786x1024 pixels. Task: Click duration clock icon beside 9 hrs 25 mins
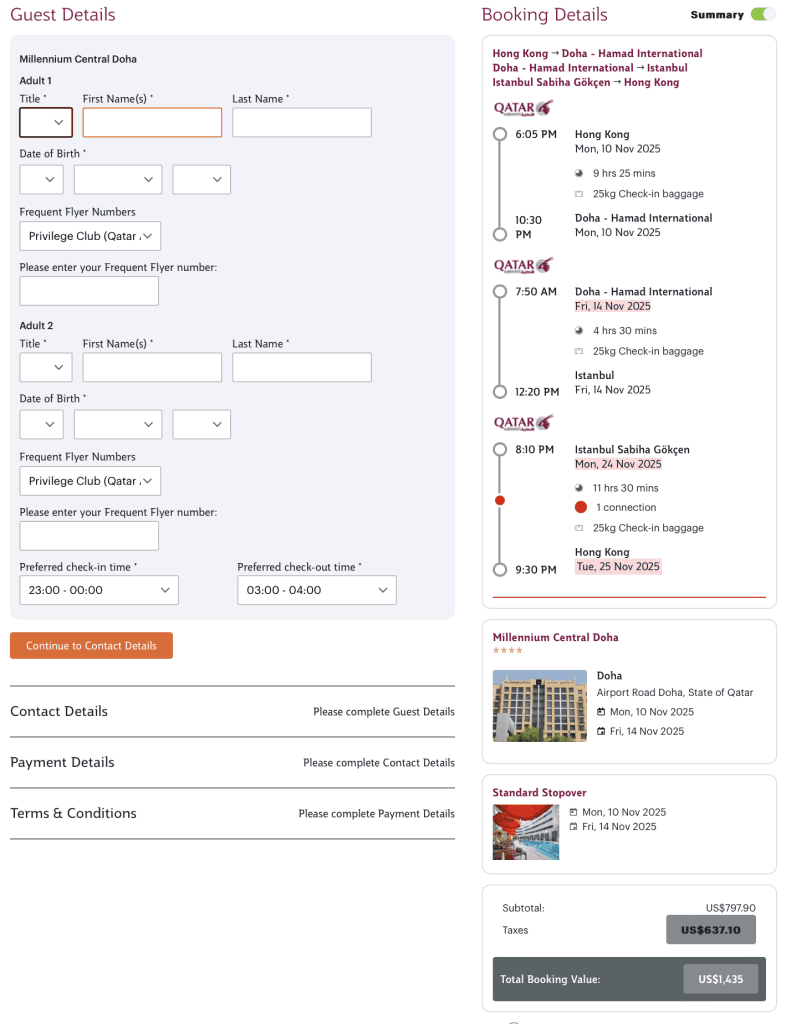[579, 173]
